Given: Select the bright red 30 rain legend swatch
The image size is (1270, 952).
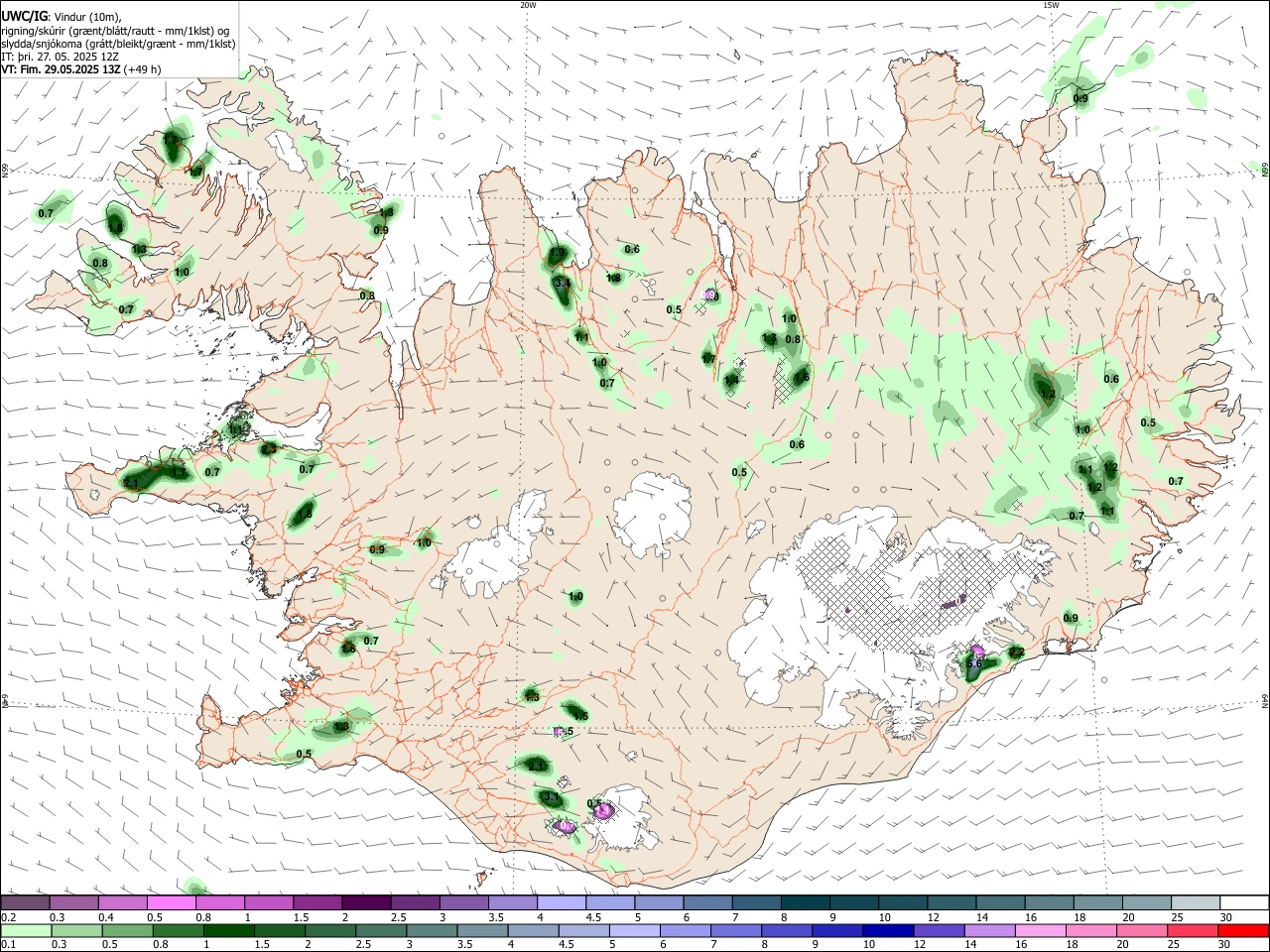Looking at the screenshot, I should [x=1244, y=931].
